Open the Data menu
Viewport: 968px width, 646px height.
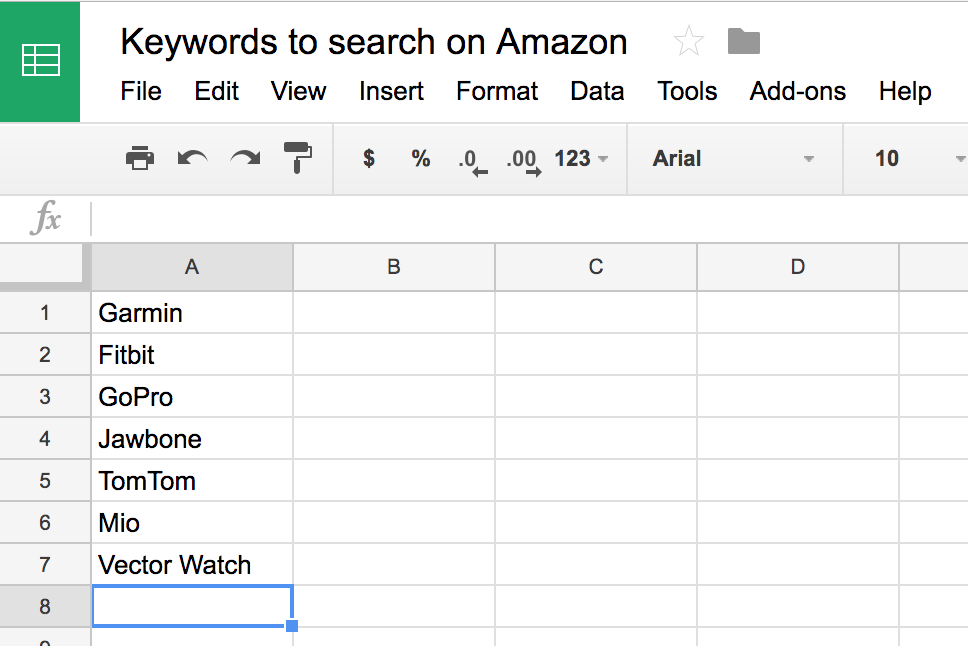[x=597, y=91]
